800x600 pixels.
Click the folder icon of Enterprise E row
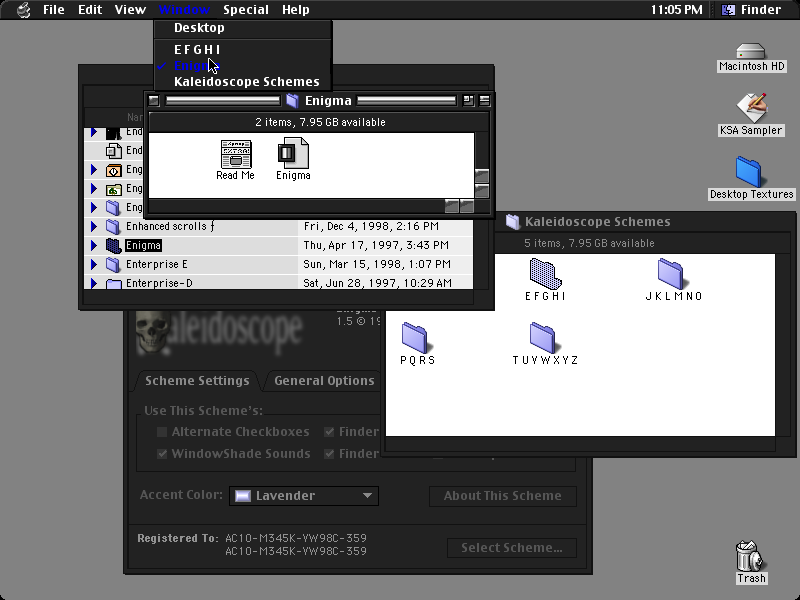[x=113, y=264]
